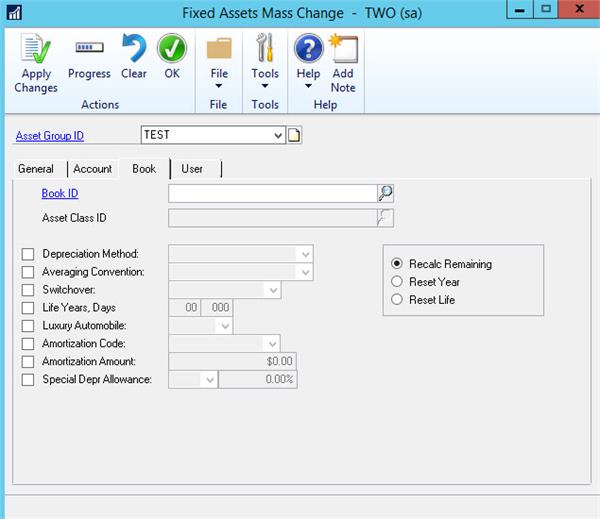Click into the Book ID text field
The width and height of the screenshot is (600, 519).
tap(272, 194)
